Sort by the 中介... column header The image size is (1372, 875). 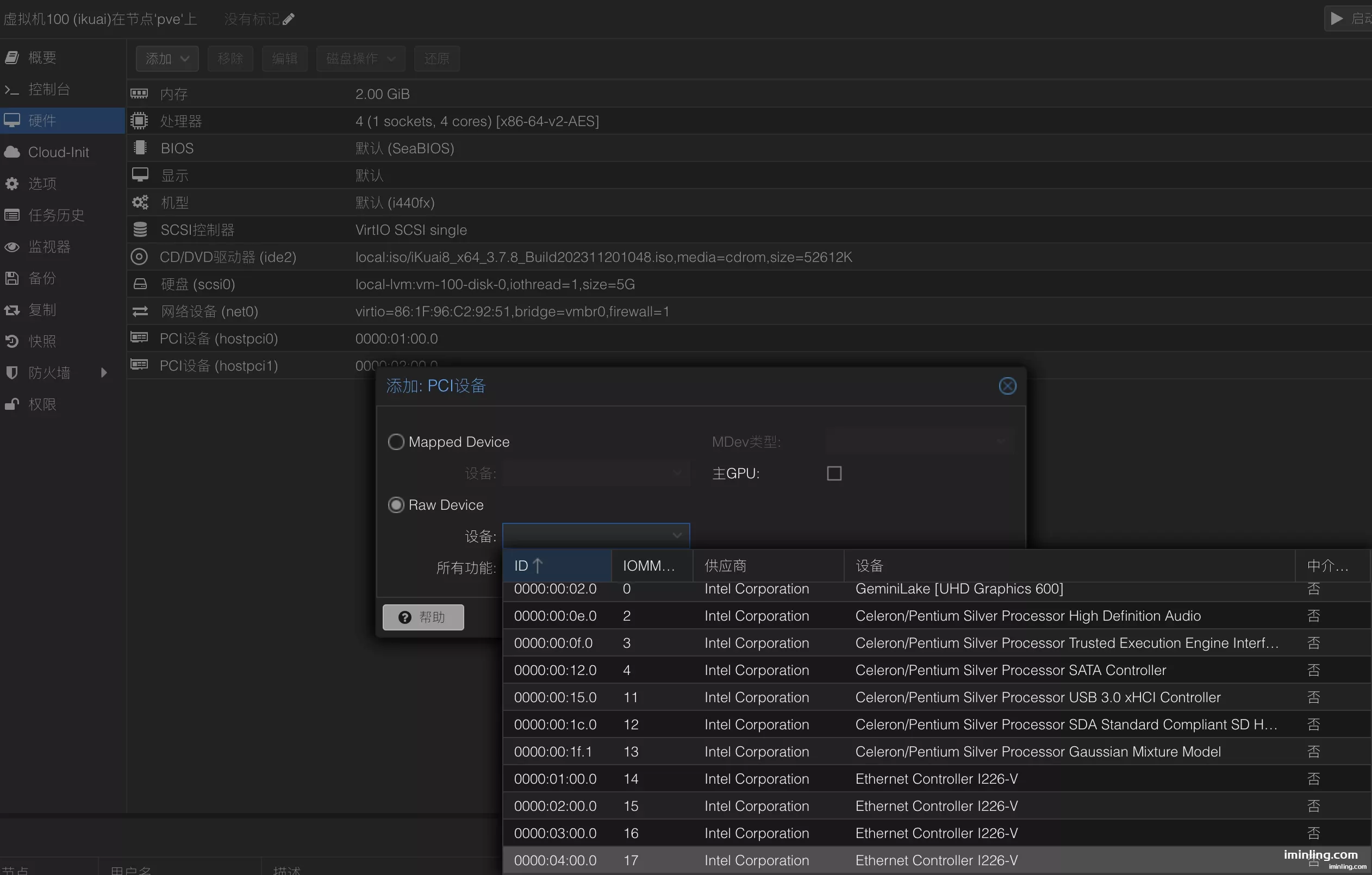[1332, 566]
